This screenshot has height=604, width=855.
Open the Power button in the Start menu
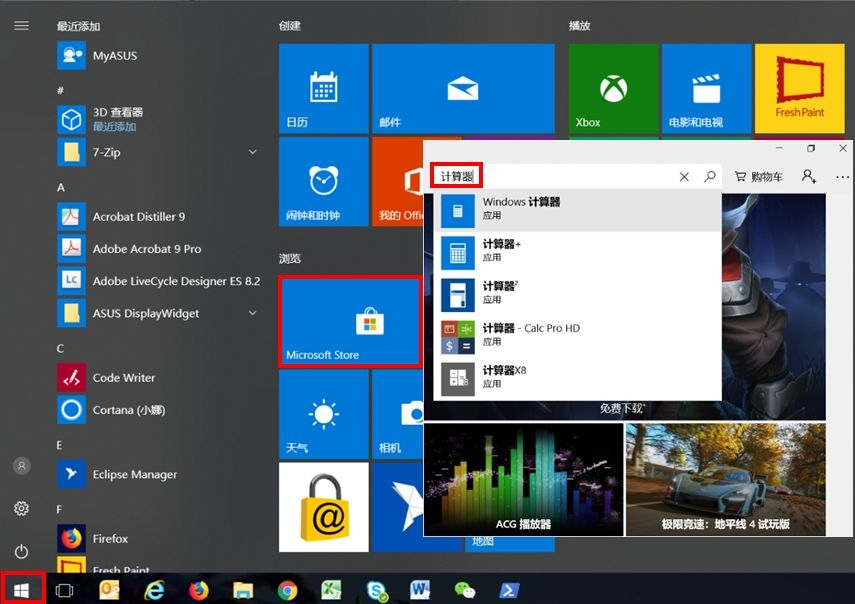point(21,551)
